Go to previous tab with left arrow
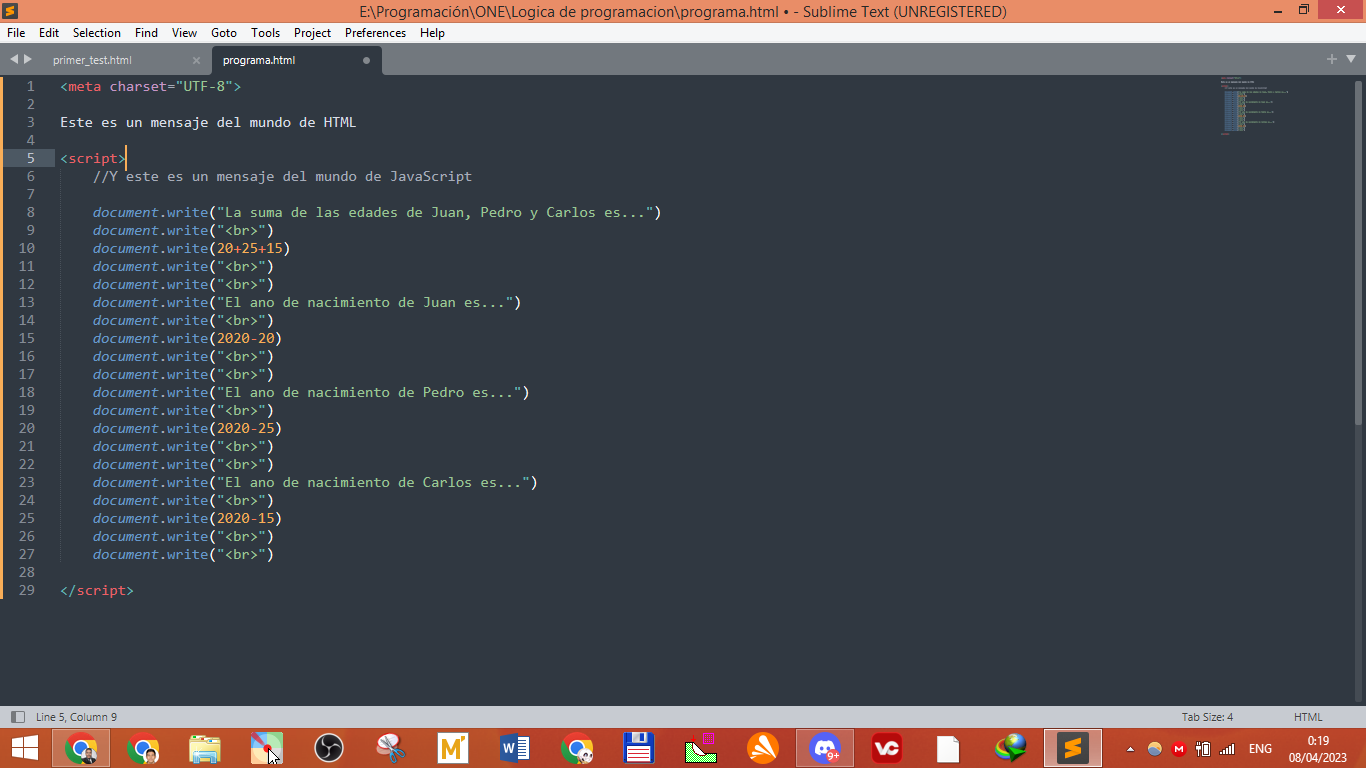This screenshot has width=1366, height=768. [14, 60]
